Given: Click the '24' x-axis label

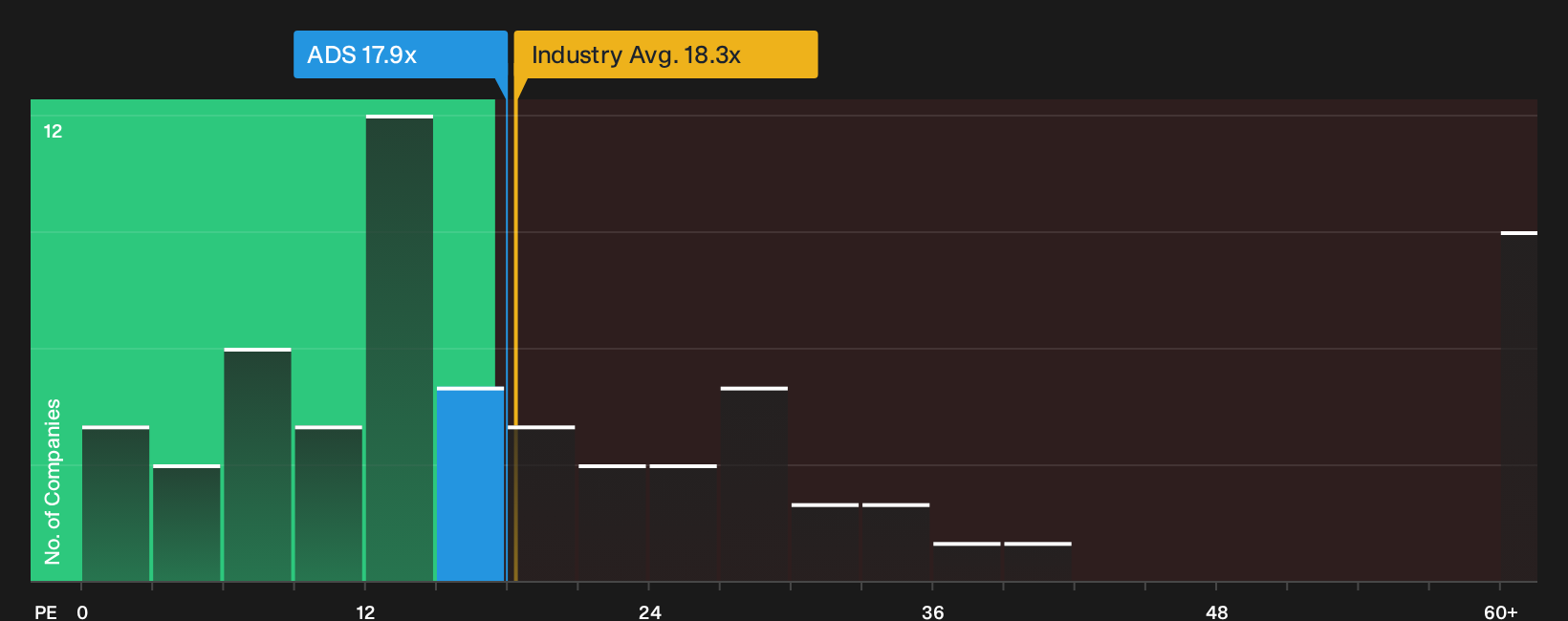Looking at the screenshot, I should point(649,612).
